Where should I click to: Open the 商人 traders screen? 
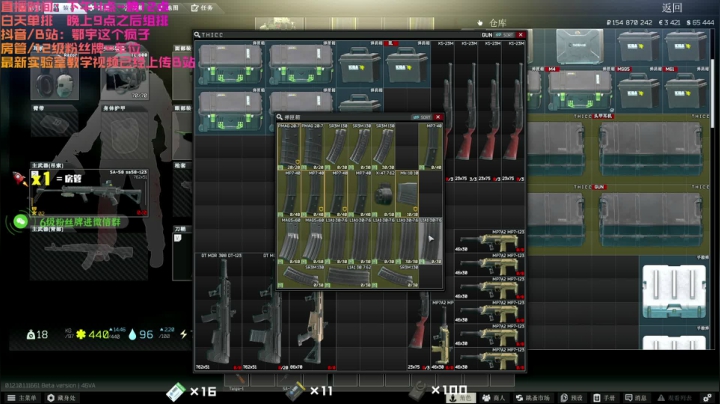coord(494,398)
